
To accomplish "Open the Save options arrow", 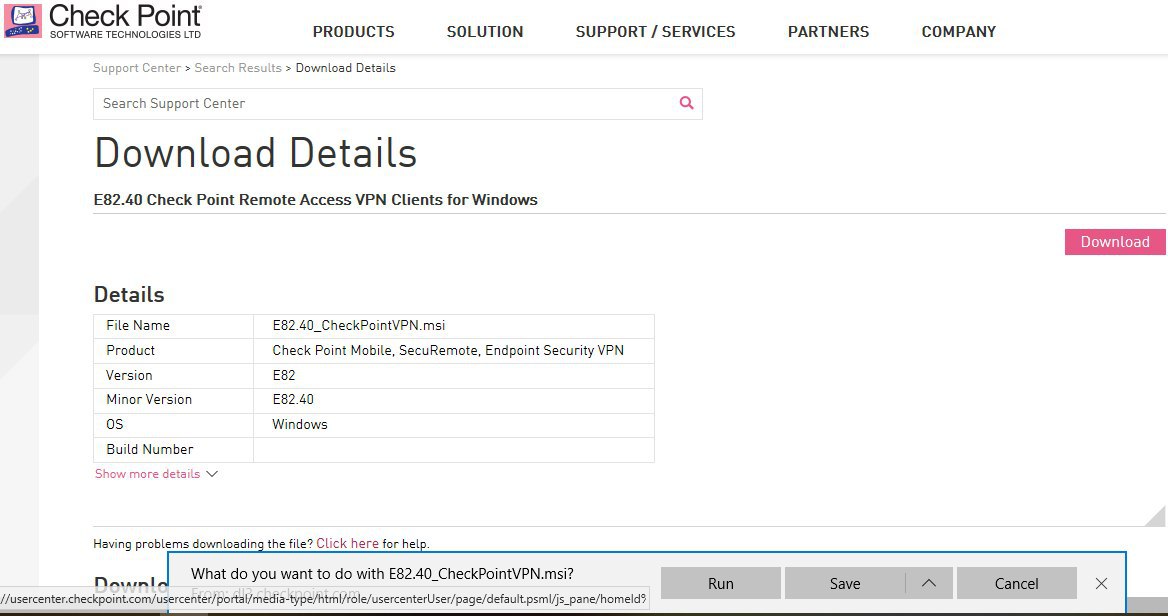I will [929, 583].
